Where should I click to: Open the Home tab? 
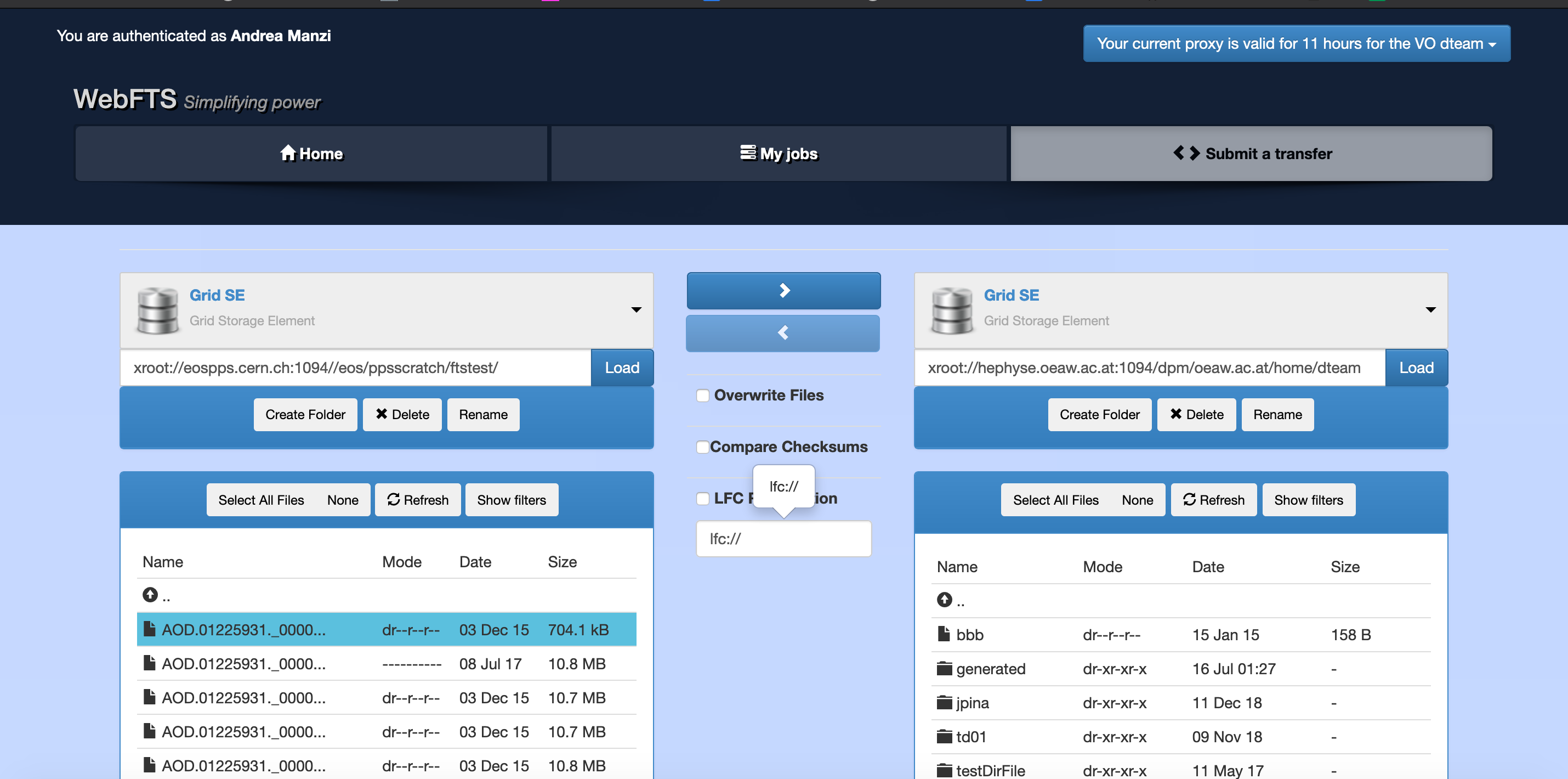[x=311, y=154]
